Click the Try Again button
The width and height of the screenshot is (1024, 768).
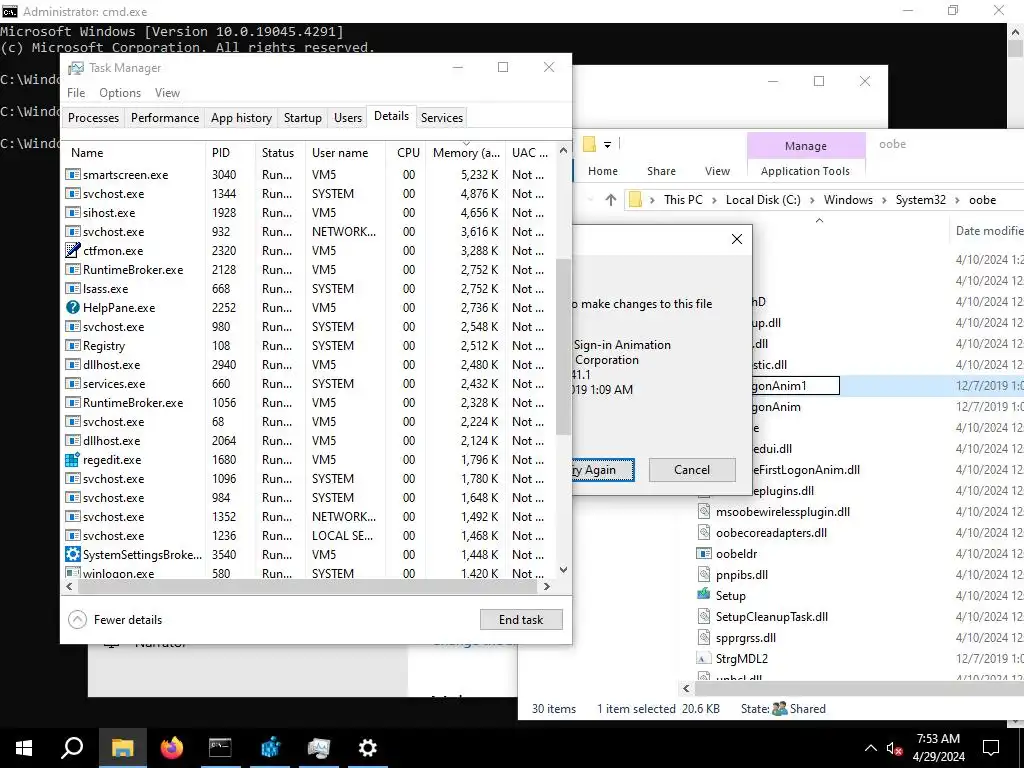click(602, 470)
